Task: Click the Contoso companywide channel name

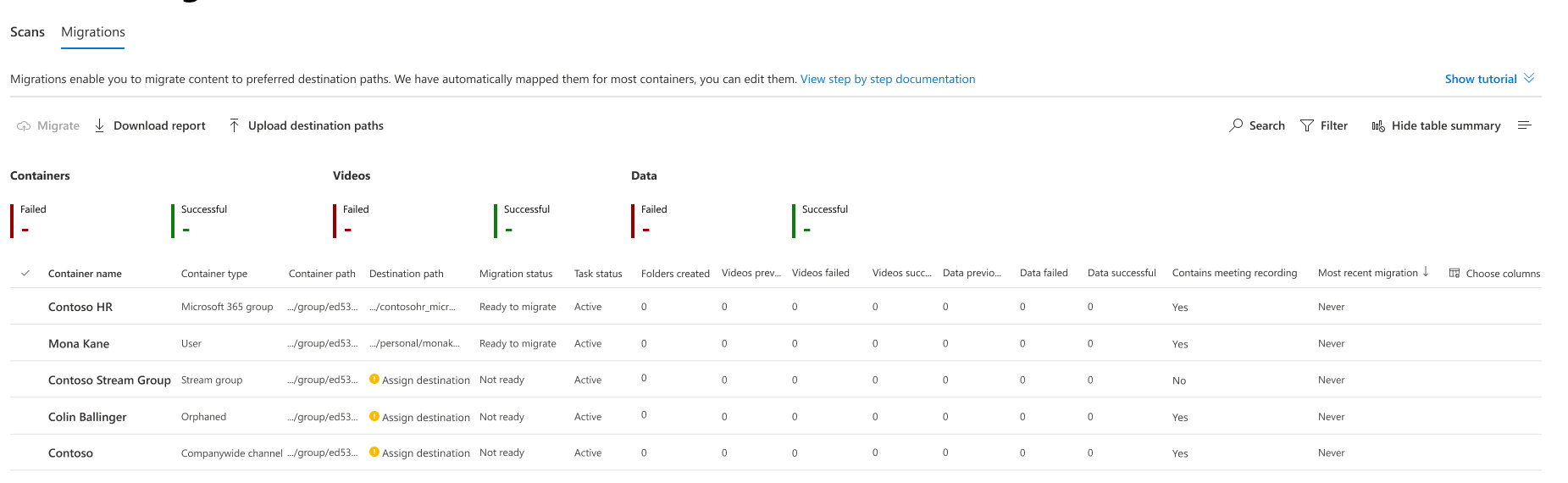Action: click(x=70, y=453)
